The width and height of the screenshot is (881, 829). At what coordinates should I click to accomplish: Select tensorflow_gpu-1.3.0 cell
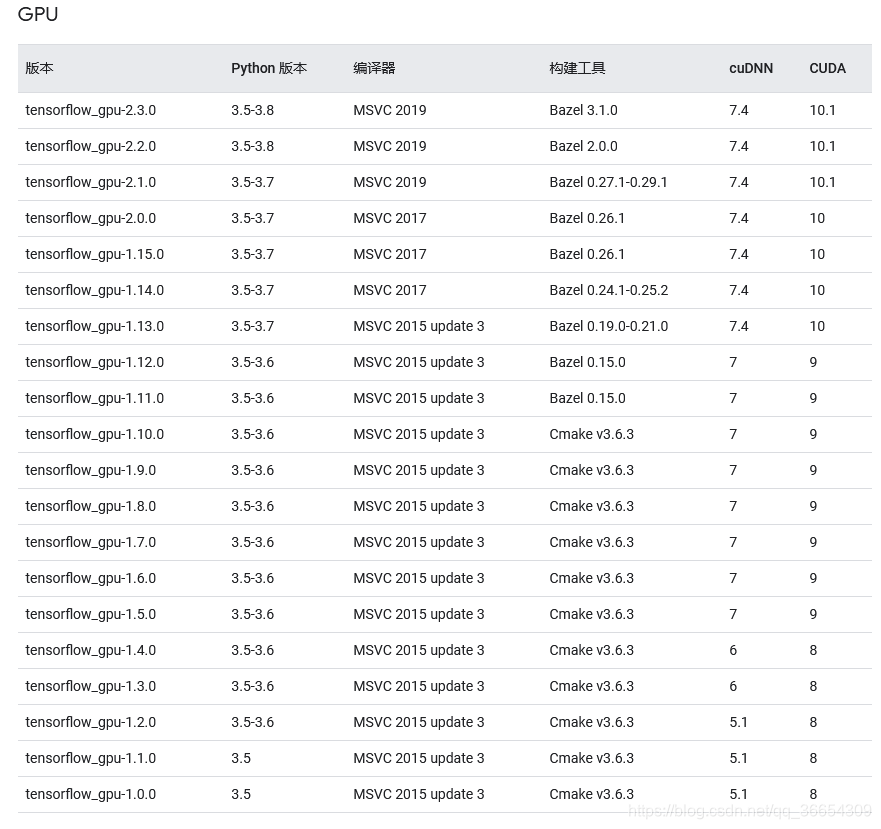tap(90, 686)
